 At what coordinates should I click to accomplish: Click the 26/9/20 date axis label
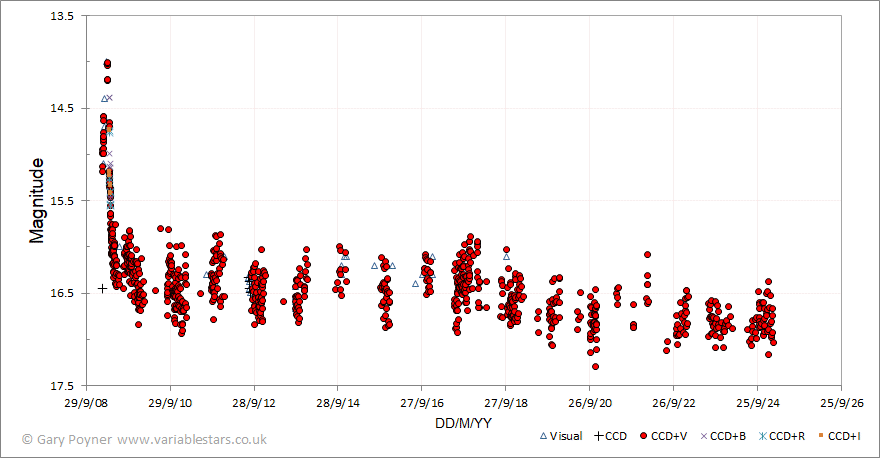pos(590,403)
